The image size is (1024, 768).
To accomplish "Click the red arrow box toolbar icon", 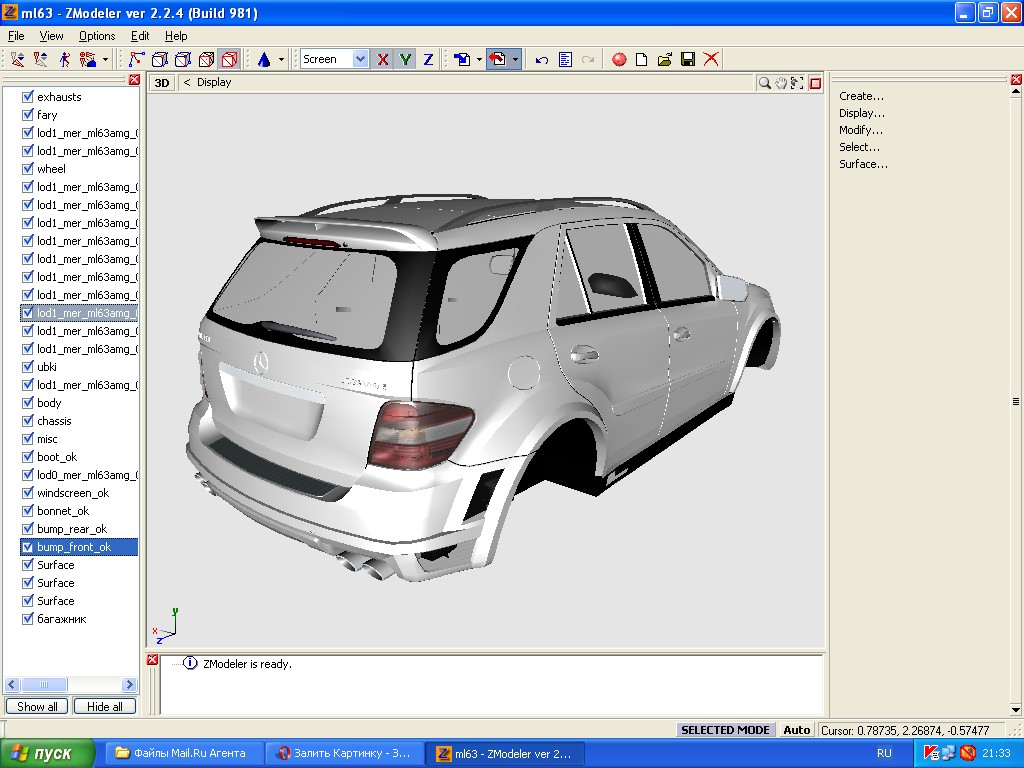I will click(x=498, y=59).
